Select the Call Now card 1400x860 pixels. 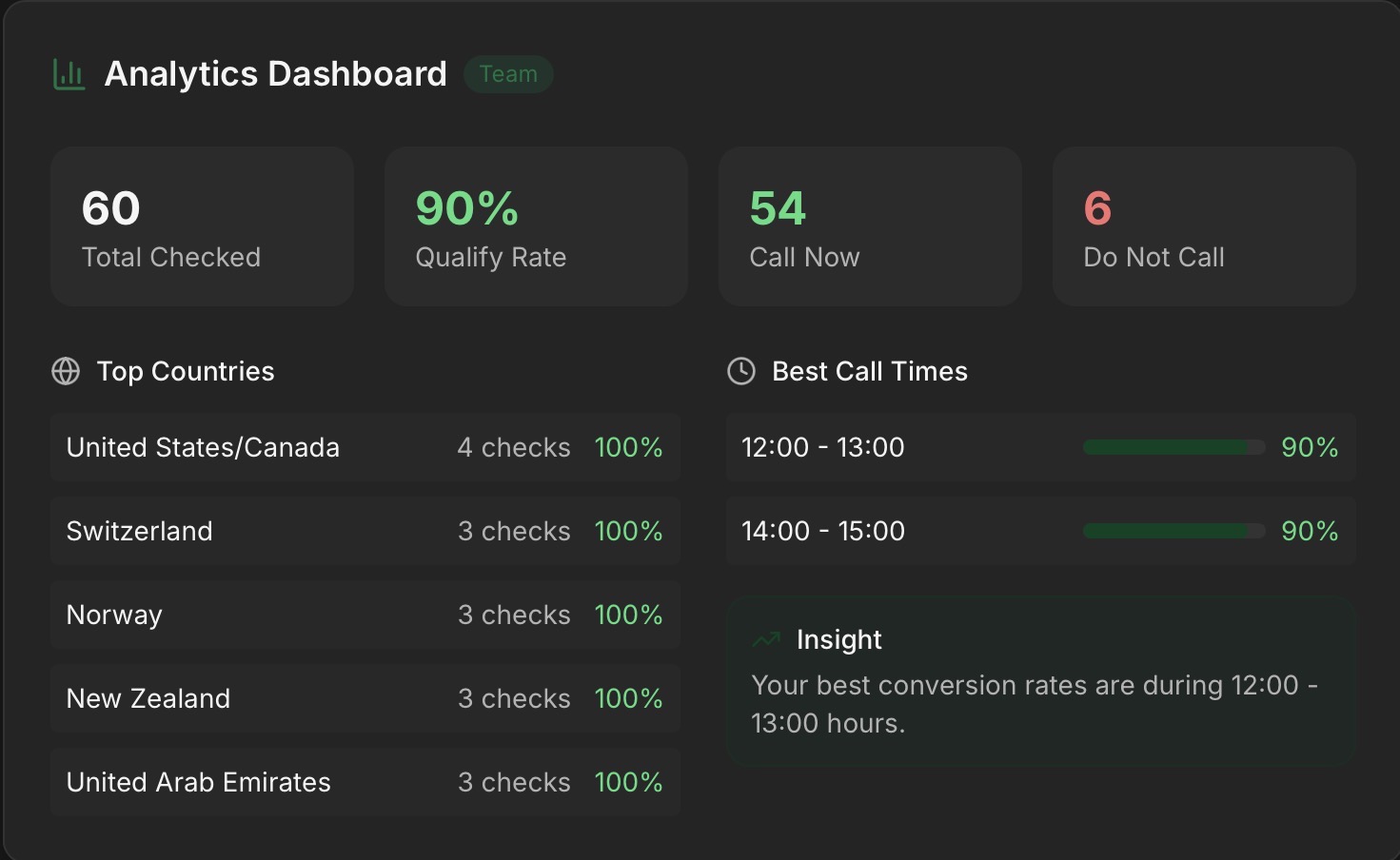[x=870, y=226]
